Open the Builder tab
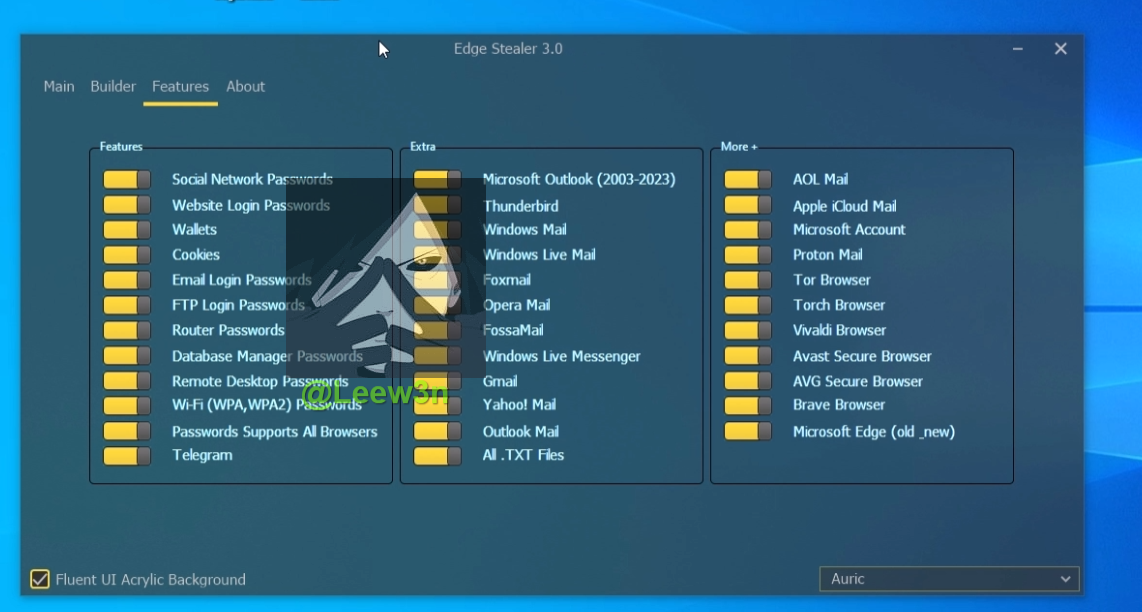This screenshot has height=612, width=1142. click(113, 87)
